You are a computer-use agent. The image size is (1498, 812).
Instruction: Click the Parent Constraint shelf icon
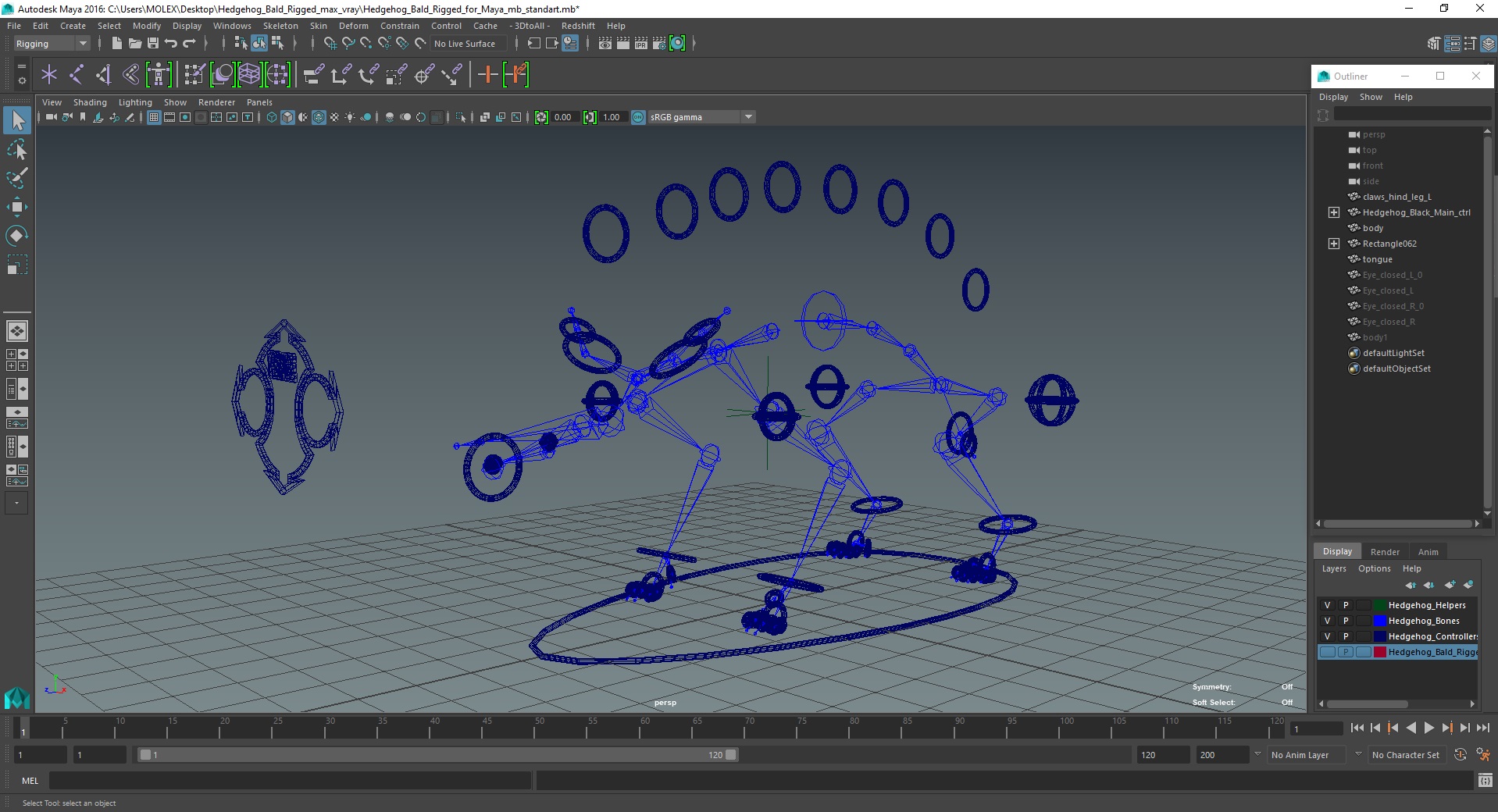(x=313, y=75)
